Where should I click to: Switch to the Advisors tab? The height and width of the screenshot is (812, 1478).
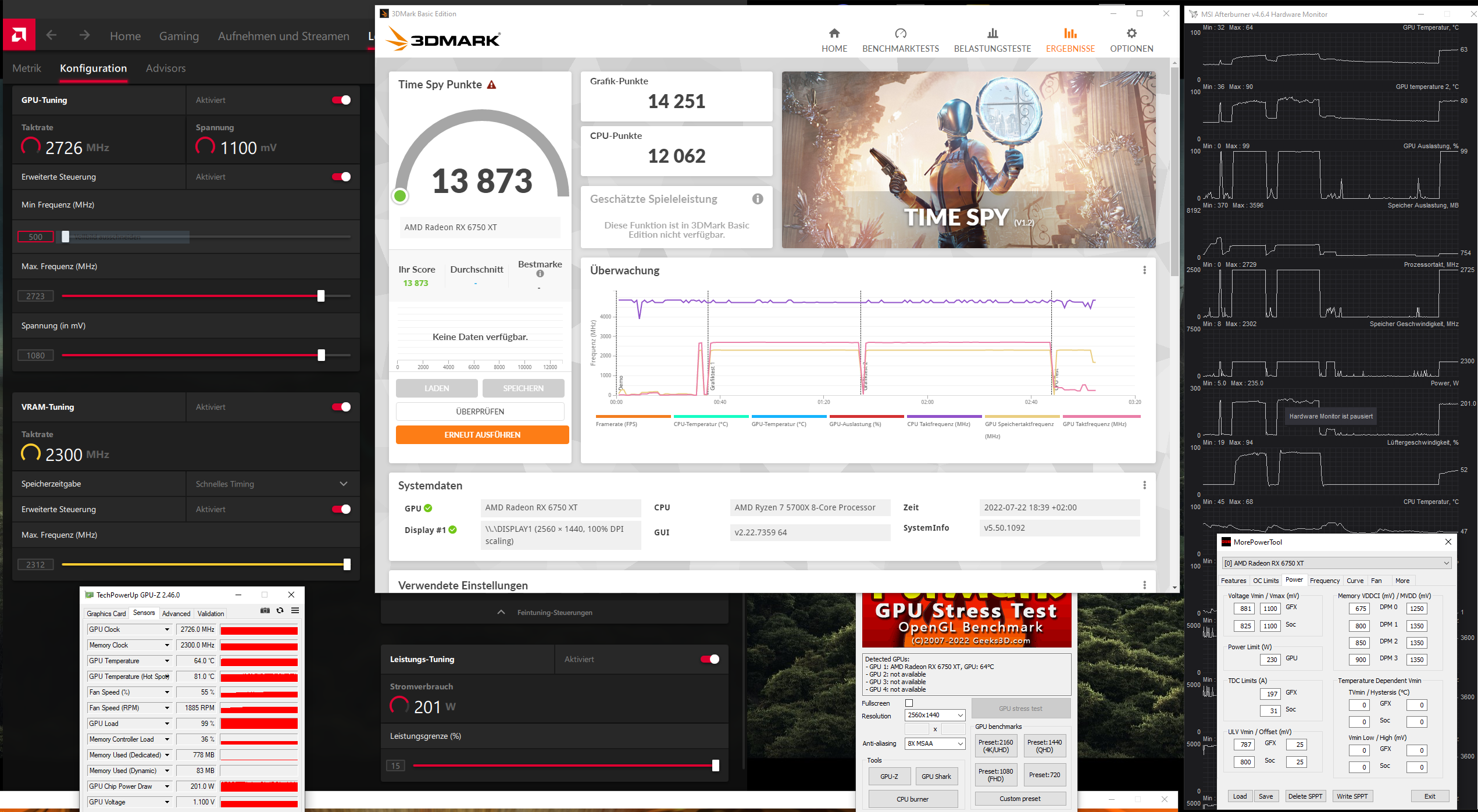(166, 68)
